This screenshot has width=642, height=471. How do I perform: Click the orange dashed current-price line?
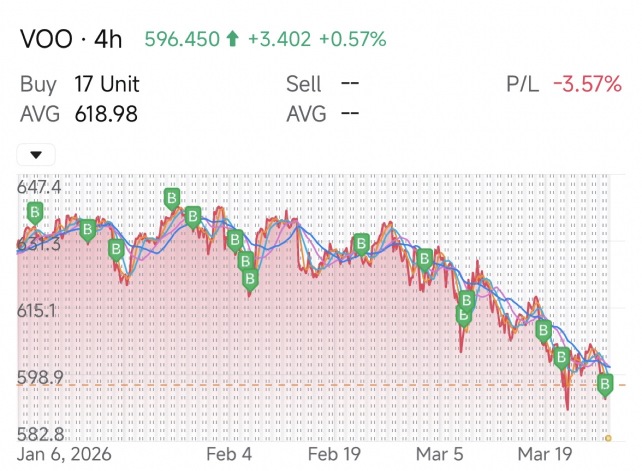321,385
